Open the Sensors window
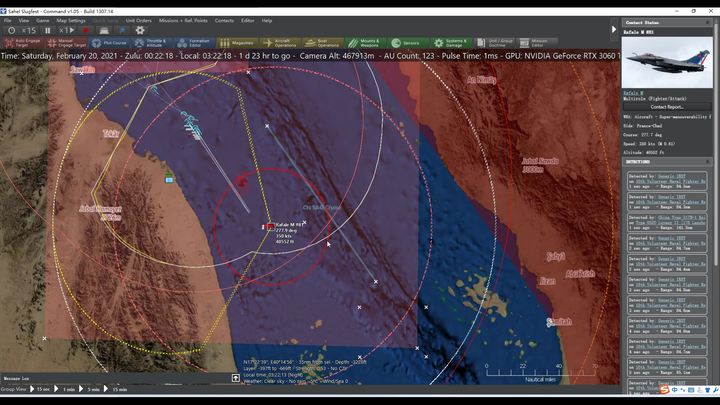Viewport: 720px width, 405px height. 408,43
